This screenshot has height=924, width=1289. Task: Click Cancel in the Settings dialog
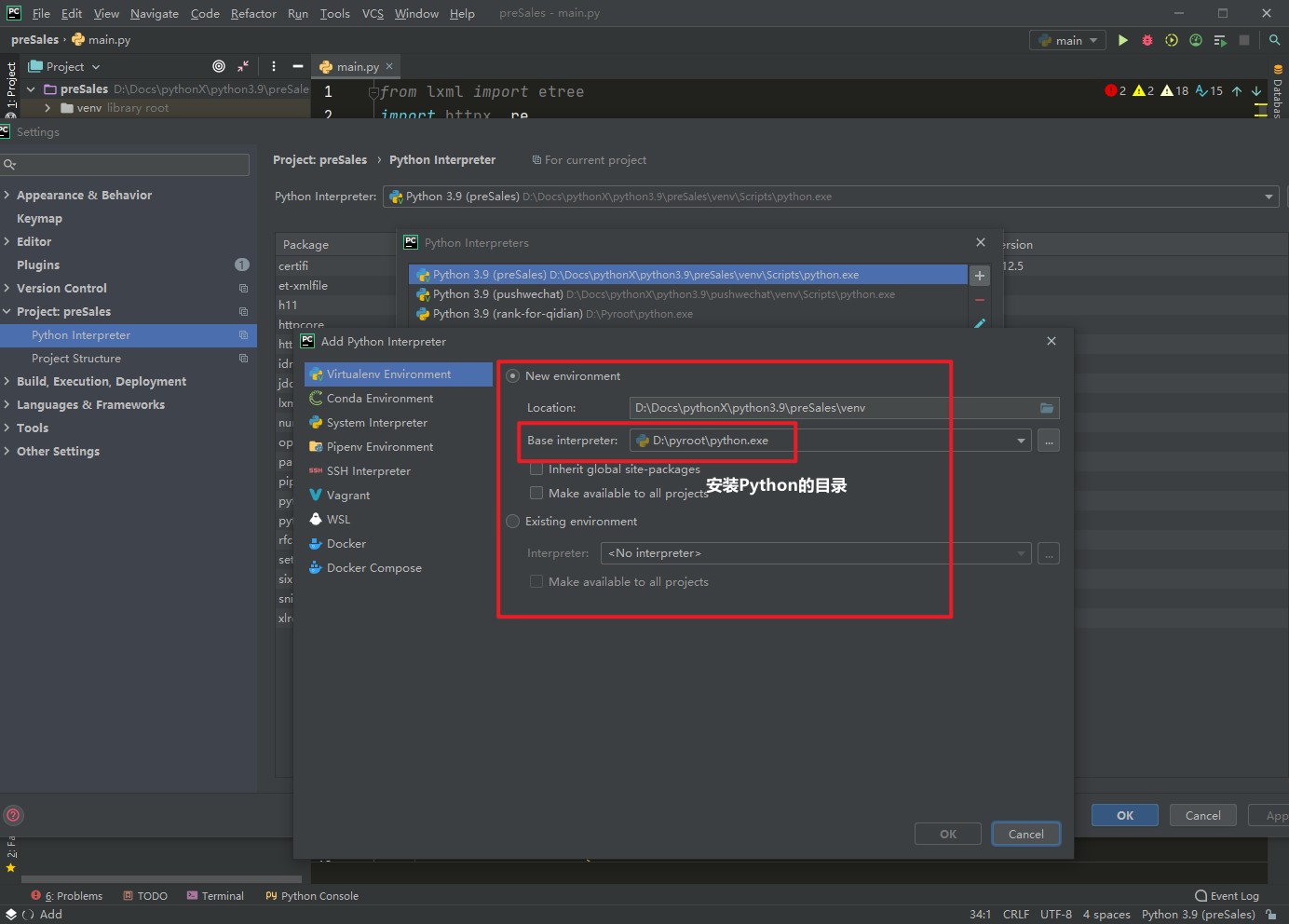(x=1202, y=815)
